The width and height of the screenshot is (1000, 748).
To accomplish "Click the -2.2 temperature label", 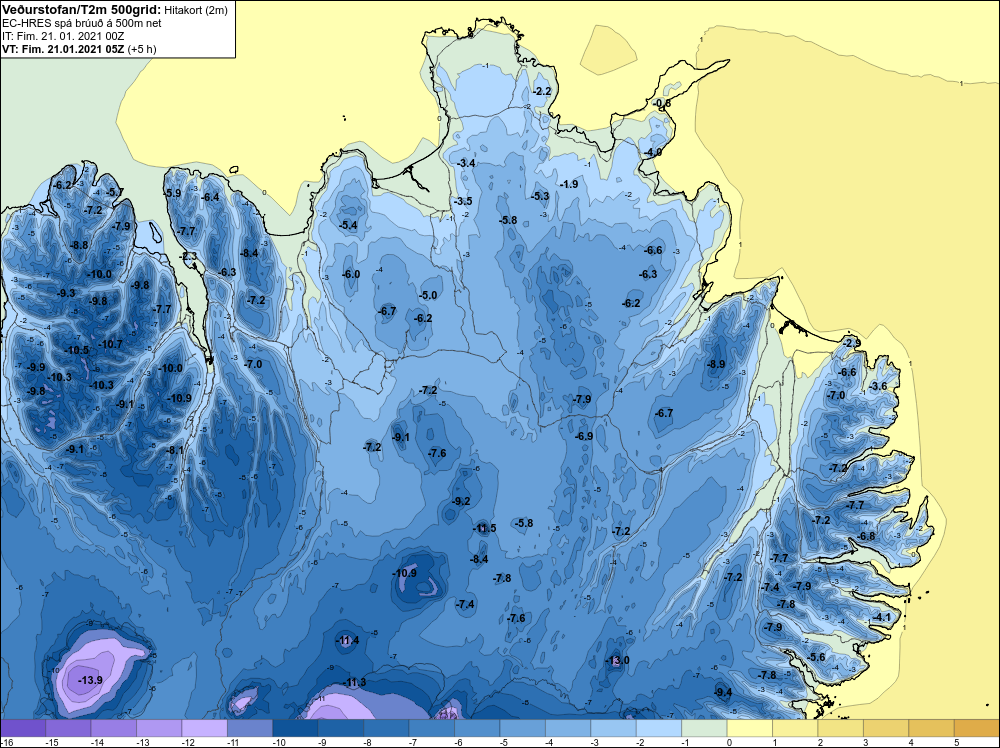I will click(x=541, y=92).
